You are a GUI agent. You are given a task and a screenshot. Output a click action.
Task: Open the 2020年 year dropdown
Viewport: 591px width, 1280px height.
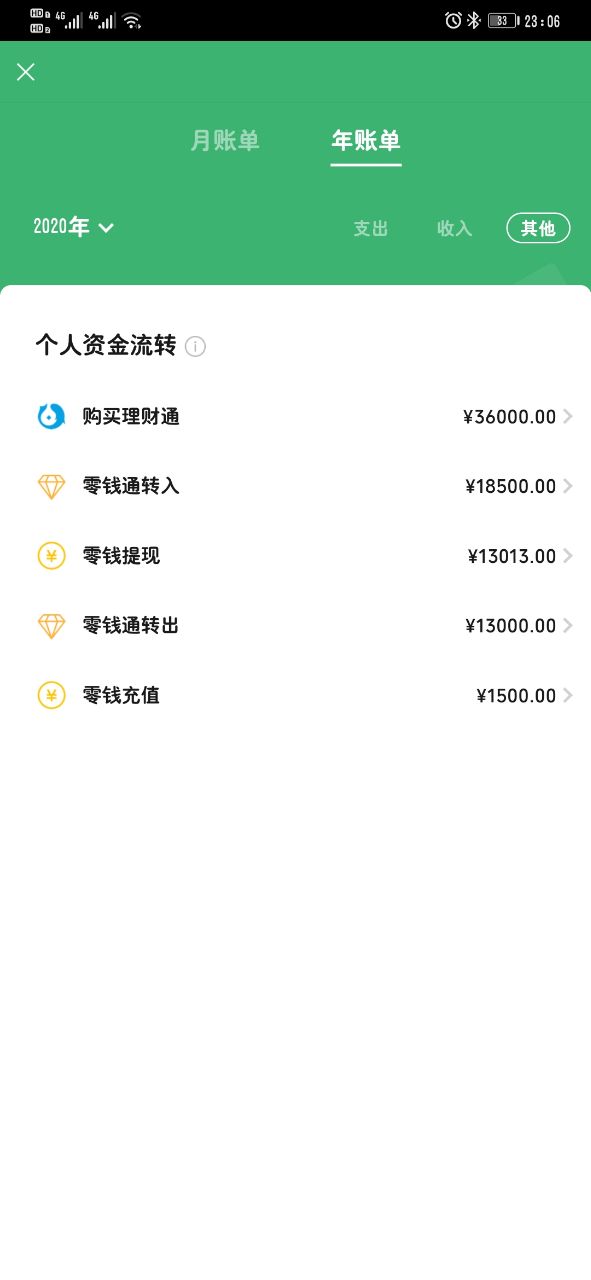tap(74, 227)
